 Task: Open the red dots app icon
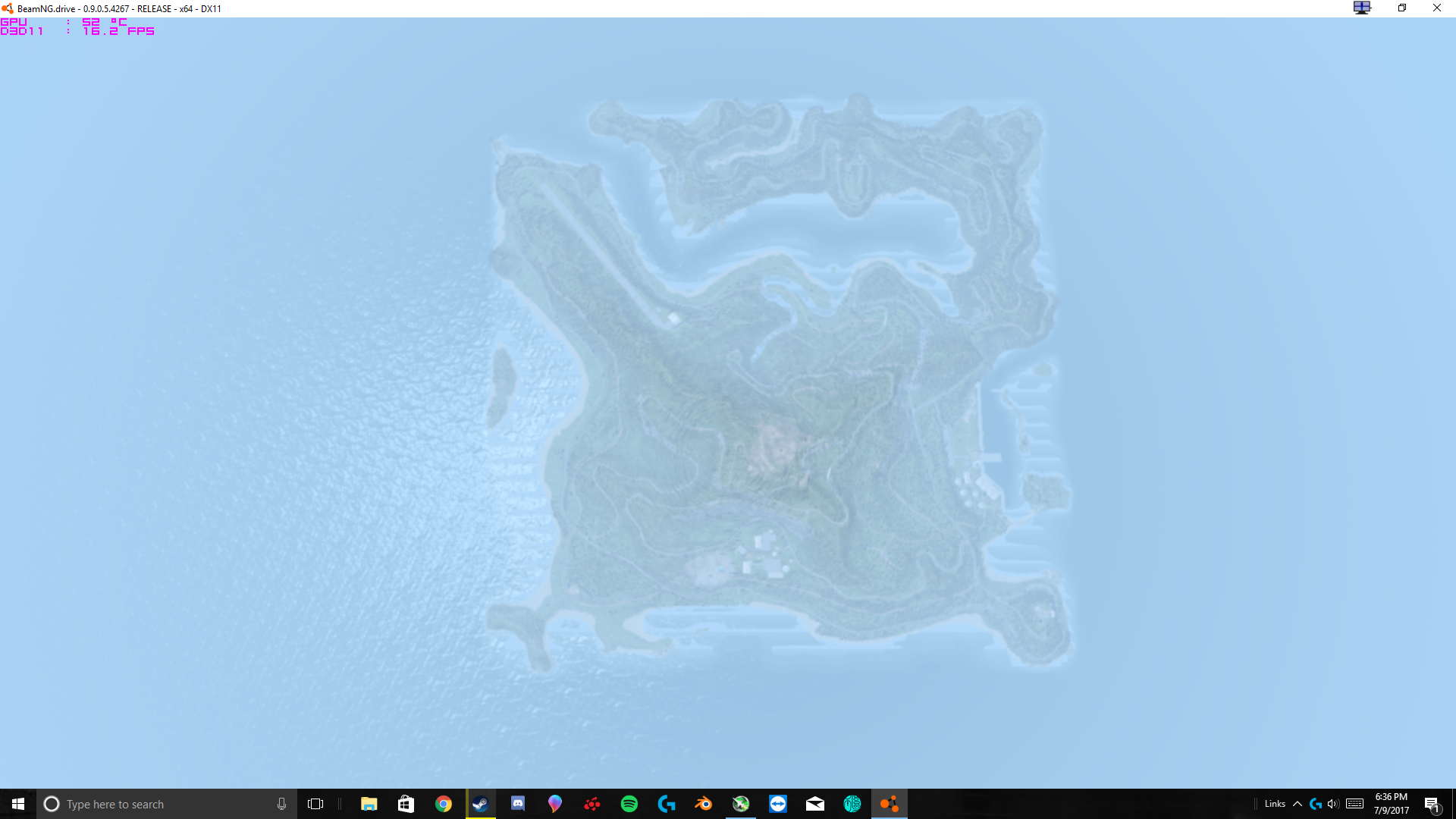click(592, 804)
